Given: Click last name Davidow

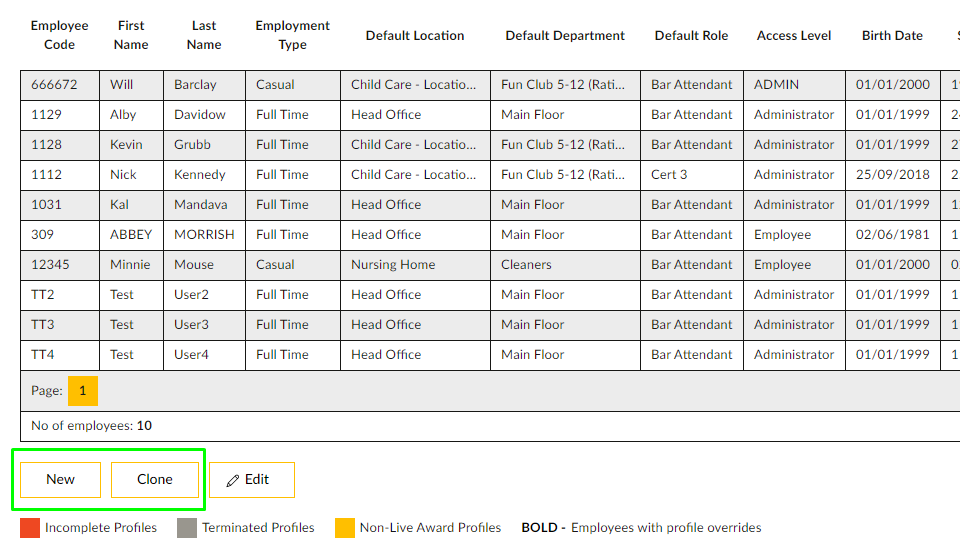Looking at the screenshot, I should tap(199, 115).
